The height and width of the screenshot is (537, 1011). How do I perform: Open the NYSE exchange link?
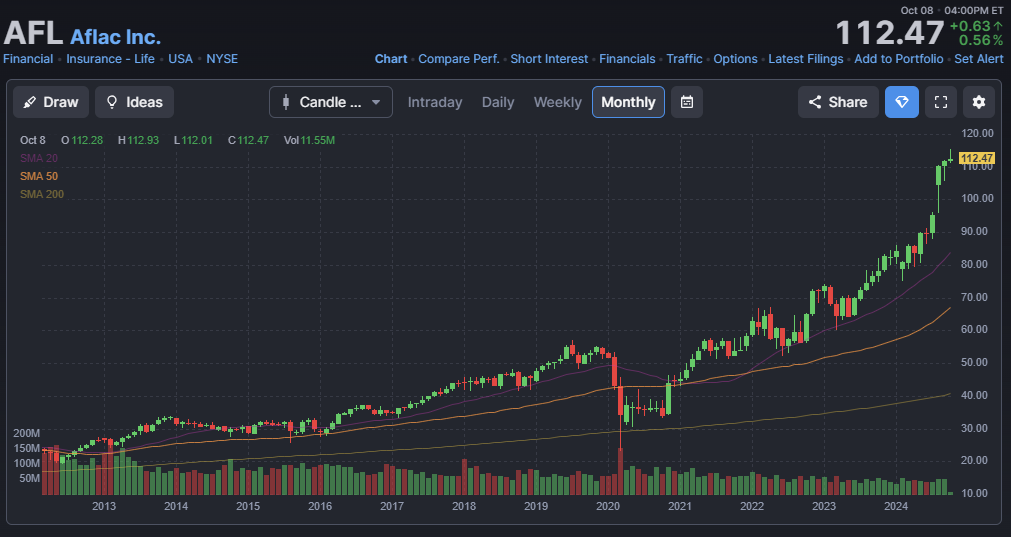pos(222,59)
